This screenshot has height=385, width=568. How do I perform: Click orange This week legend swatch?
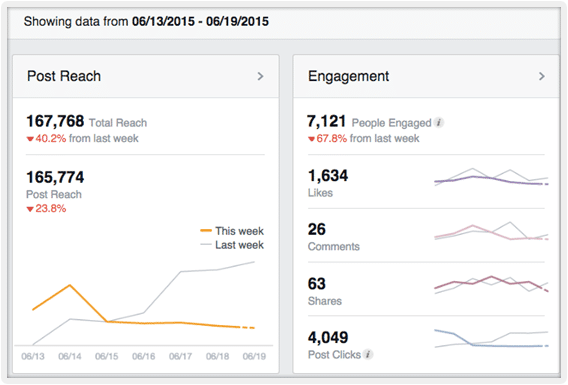click(206, 230)
